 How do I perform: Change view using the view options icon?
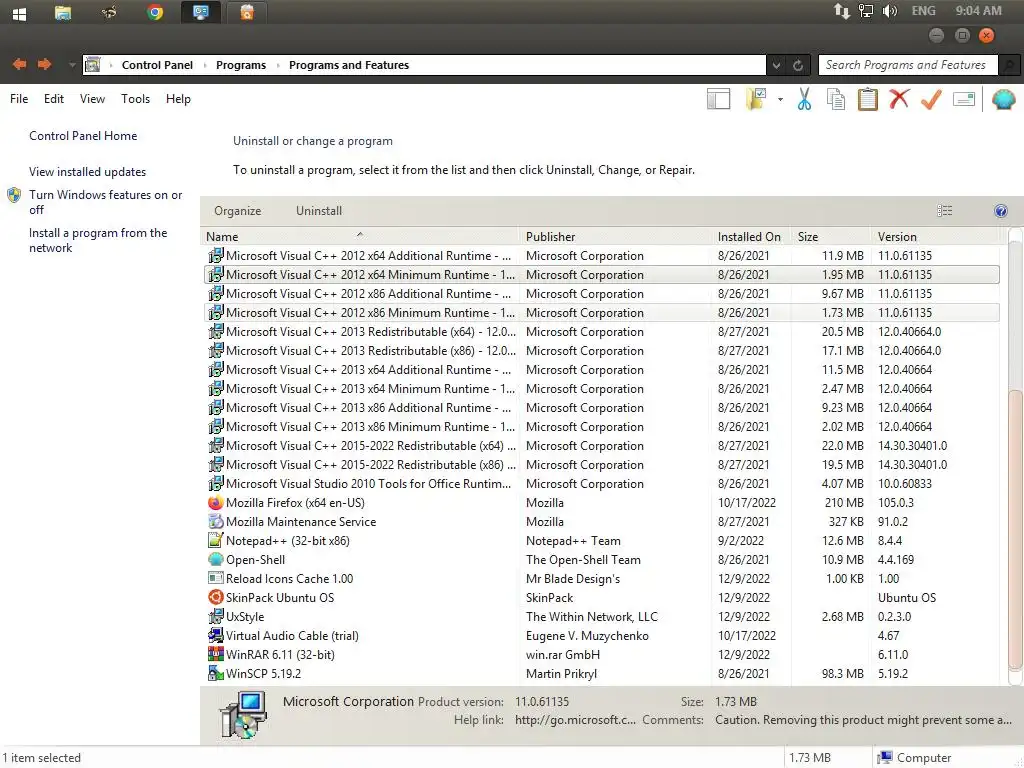click(x=944, y=211)
